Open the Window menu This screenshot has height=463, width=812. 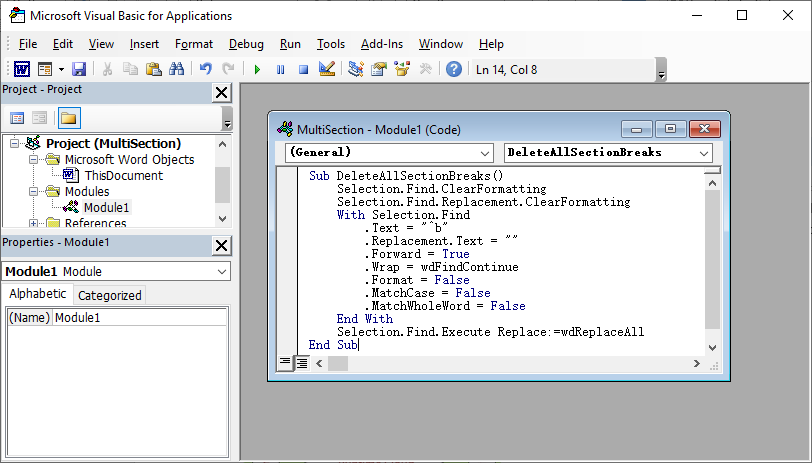pos(441,44)
